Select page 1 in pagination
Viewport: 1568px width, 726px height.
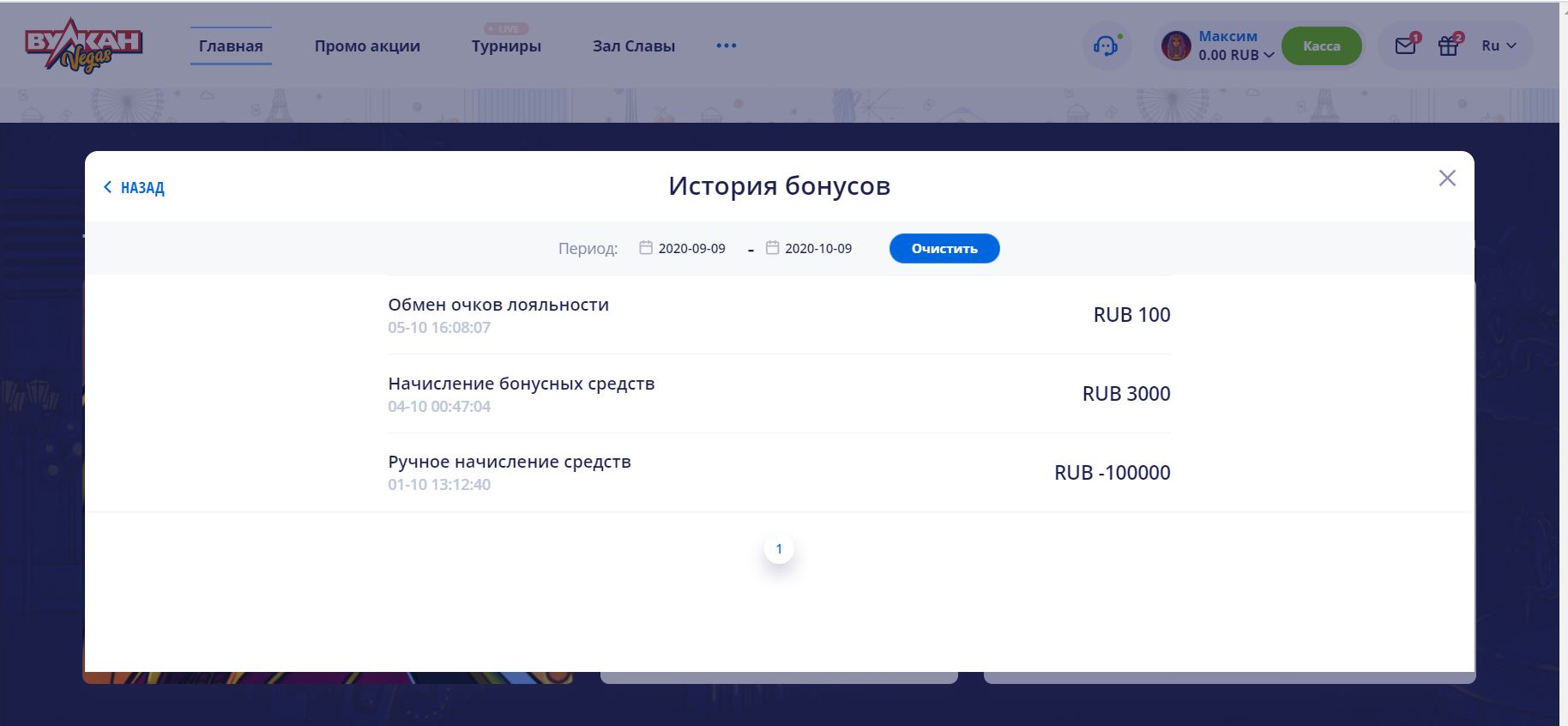click(779, 549)
